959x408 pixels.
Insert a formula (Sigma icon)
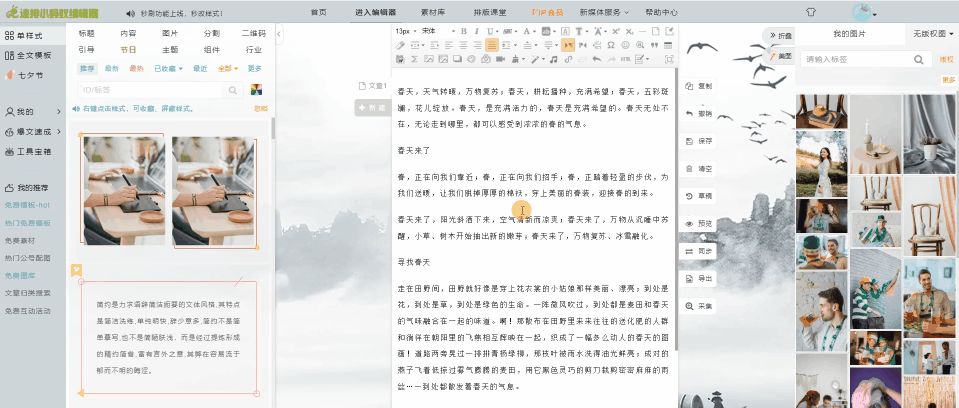pos(414,59)
